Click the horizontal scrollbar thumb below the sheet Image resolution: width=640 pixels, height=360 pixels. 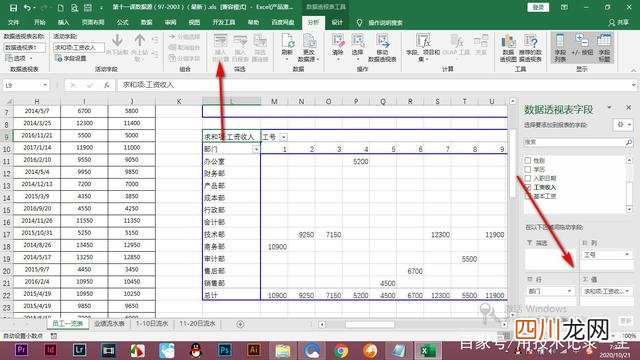[370, 324]
